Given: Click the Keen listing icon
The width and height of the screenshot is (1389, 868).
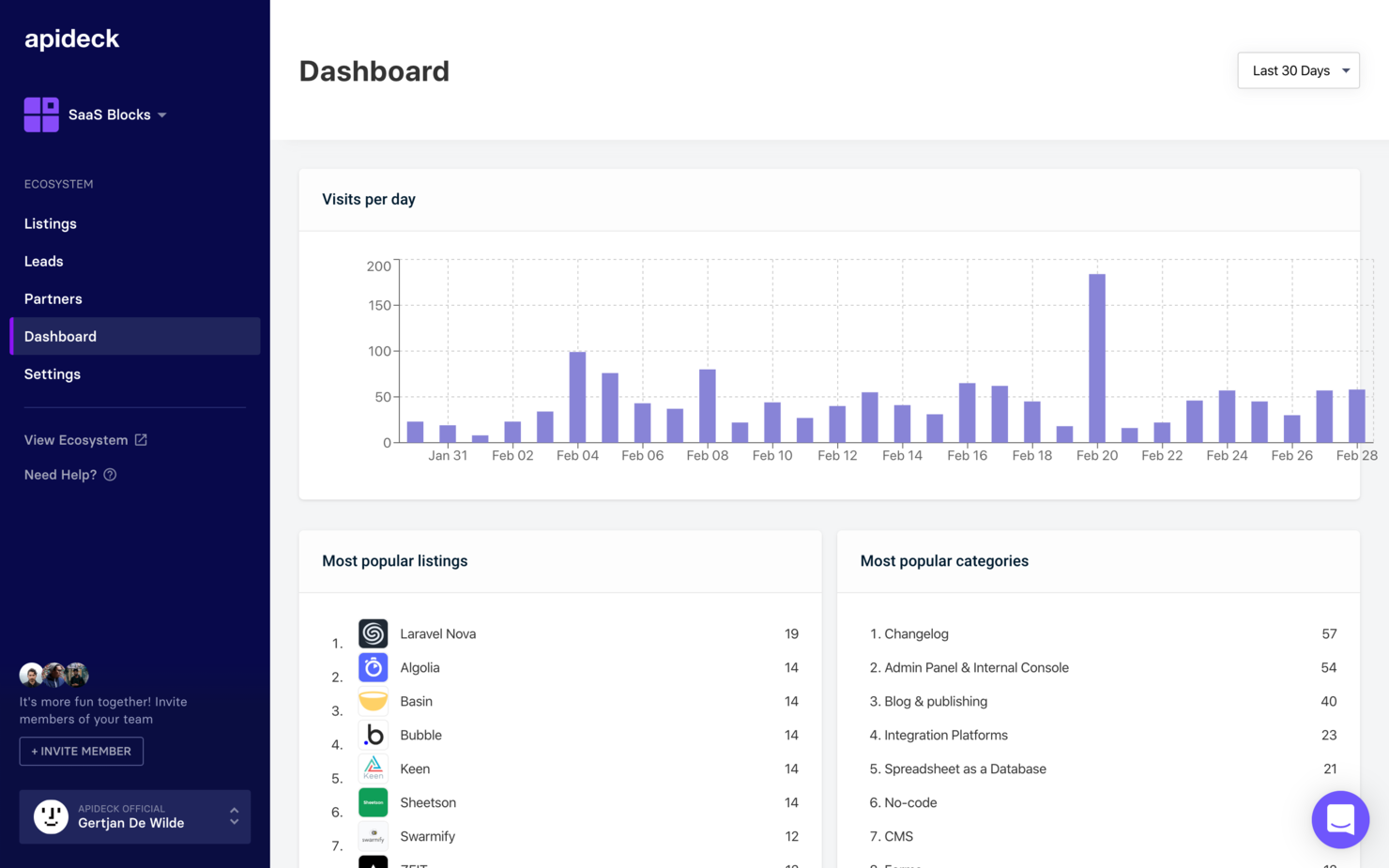Looking at the screenshot, I should pos(373,769).
